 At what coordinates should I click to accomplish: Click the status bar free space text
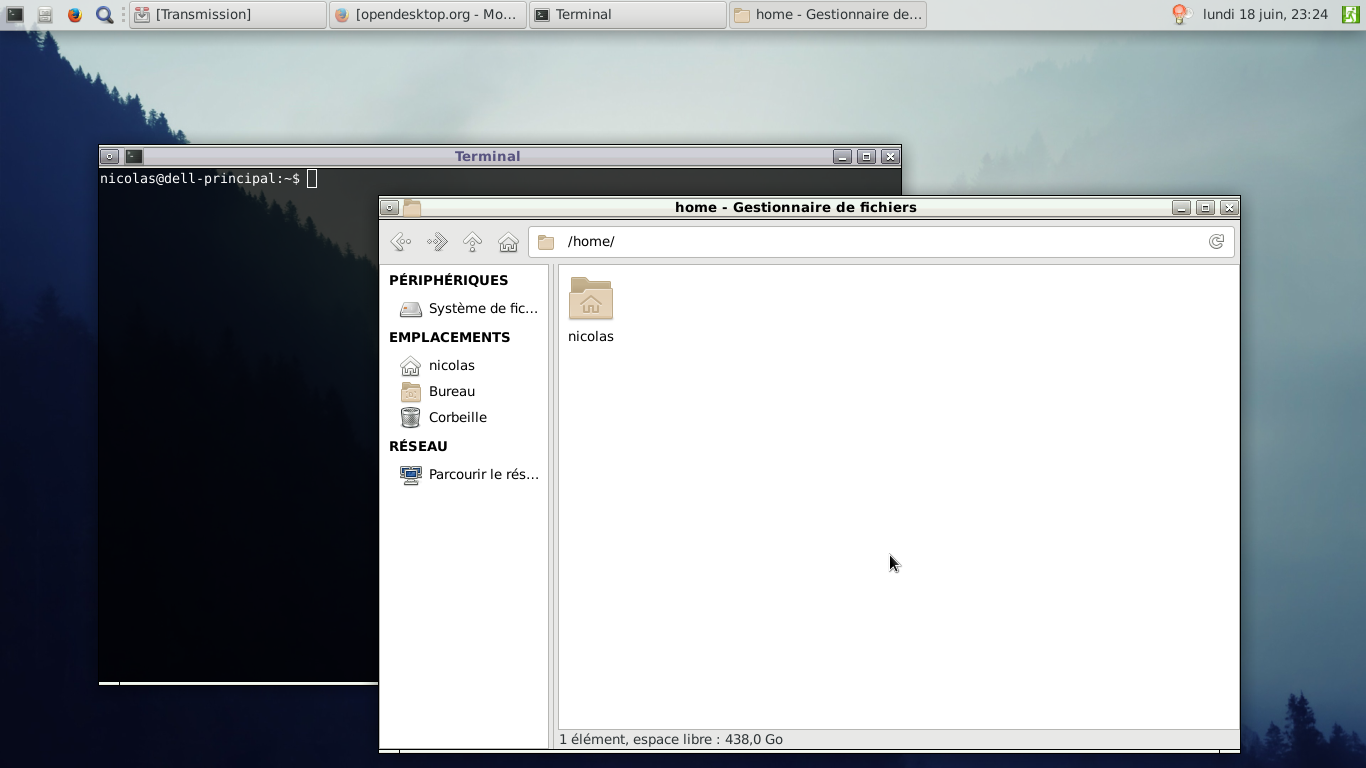pyautogui.click(x=671, y=739)
